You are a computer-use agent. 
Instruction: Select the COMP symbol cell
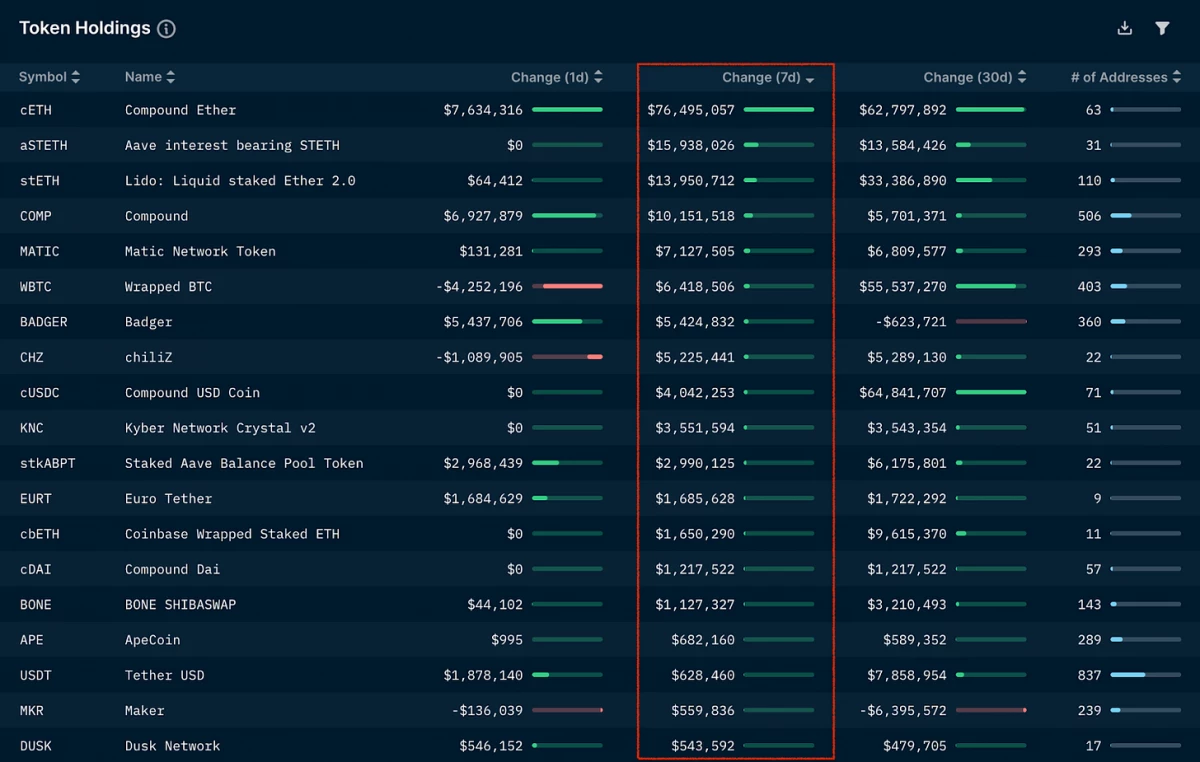tap(36, 216)
